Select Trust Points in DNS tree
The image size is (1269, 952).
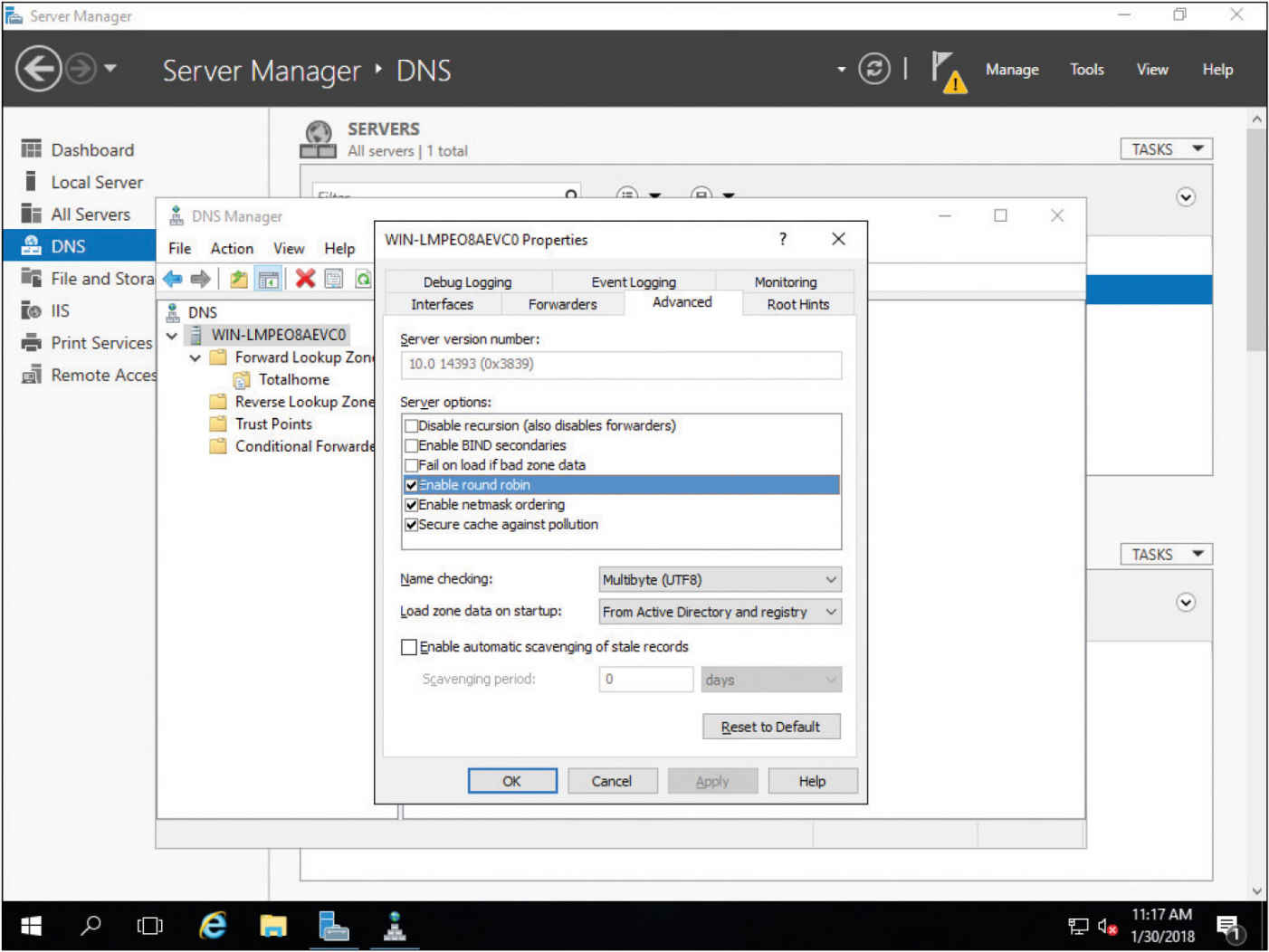(273, 424)
